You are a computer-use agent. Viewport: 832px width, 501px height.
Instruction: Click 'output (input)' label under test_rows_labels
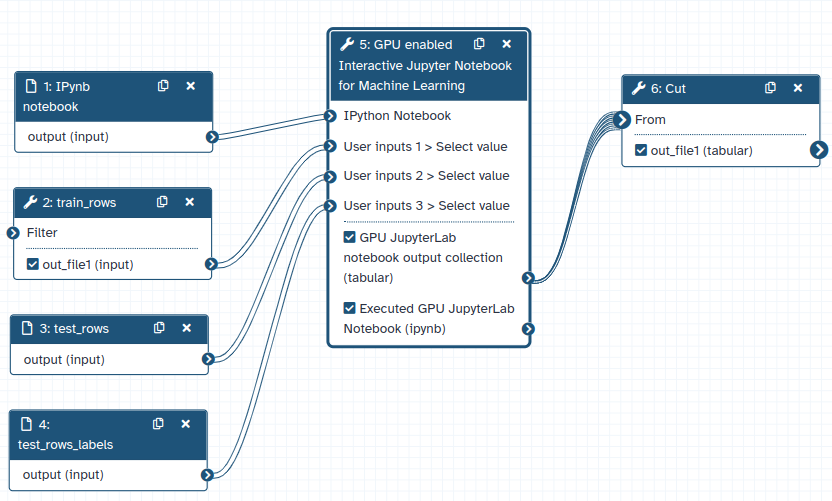click(x=63, y=475)
